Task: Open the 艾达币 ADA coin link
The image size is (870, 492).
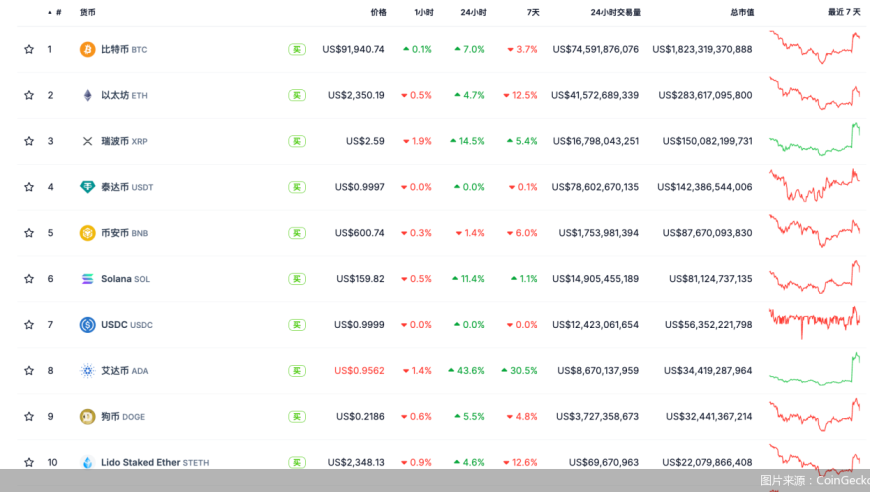Action: 125,371
